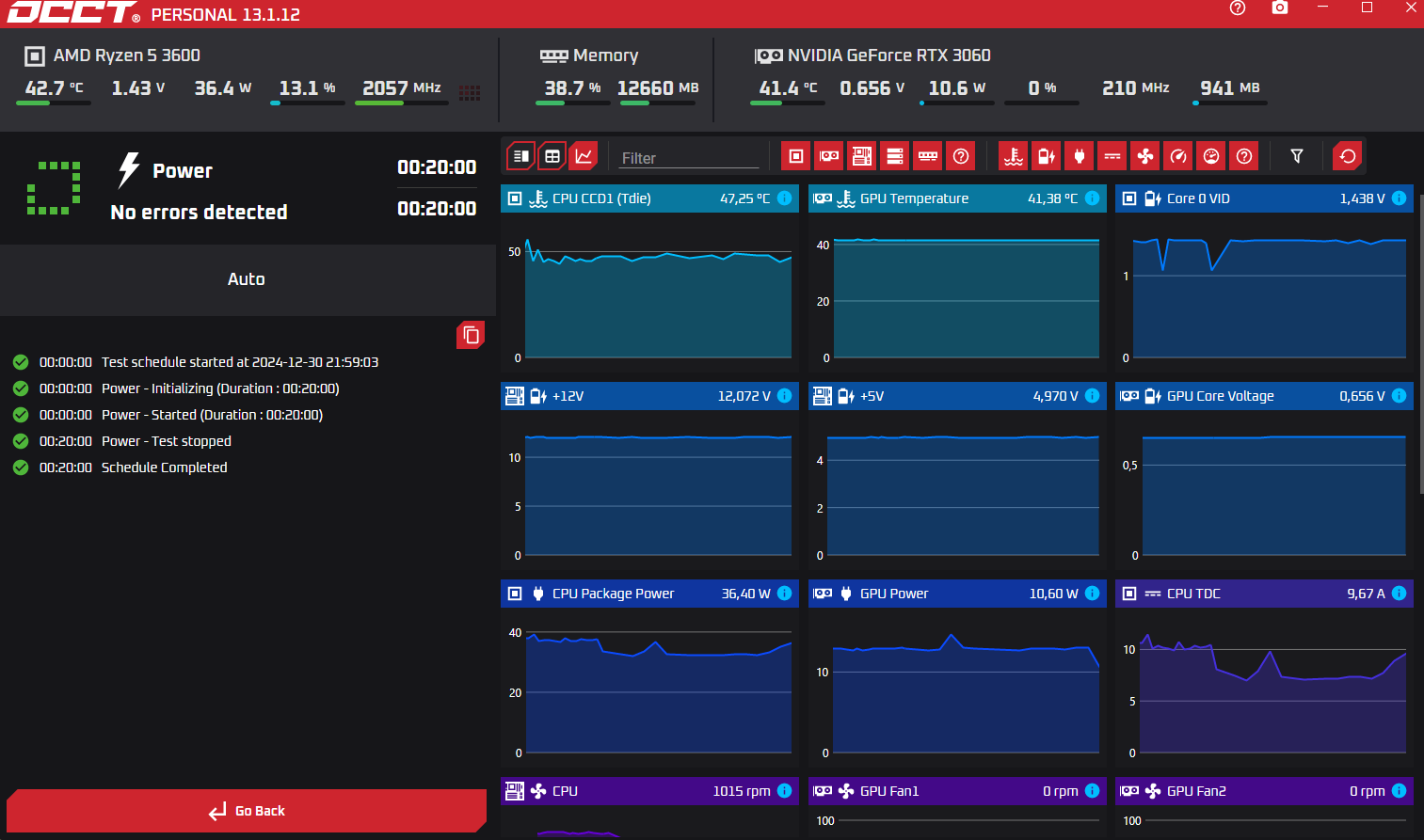Screen dimensions: 1424x840
Task: Open info for CPU TDC graph
Action: (1399, 594)
